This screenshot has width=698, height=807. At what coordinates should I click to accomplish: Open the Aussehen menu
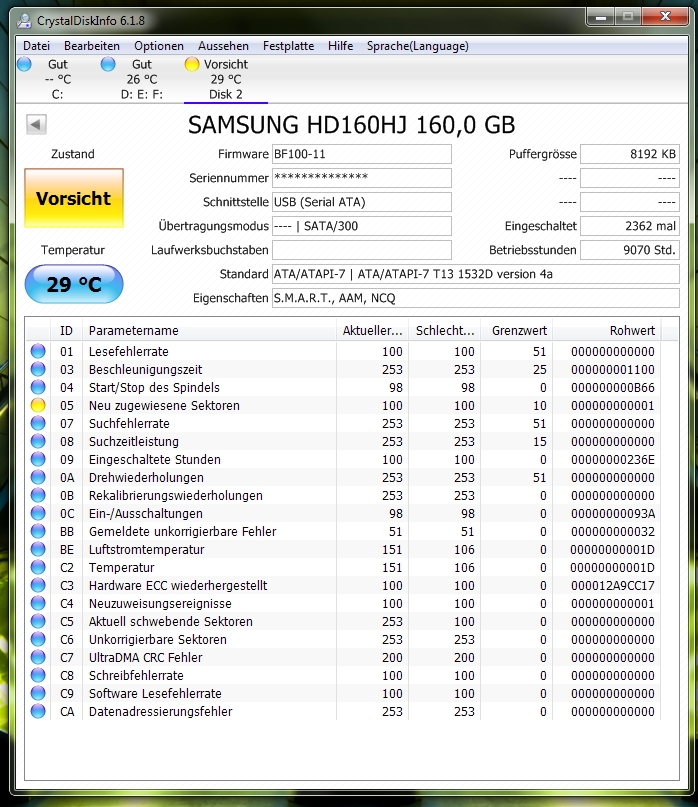[223, 46]
